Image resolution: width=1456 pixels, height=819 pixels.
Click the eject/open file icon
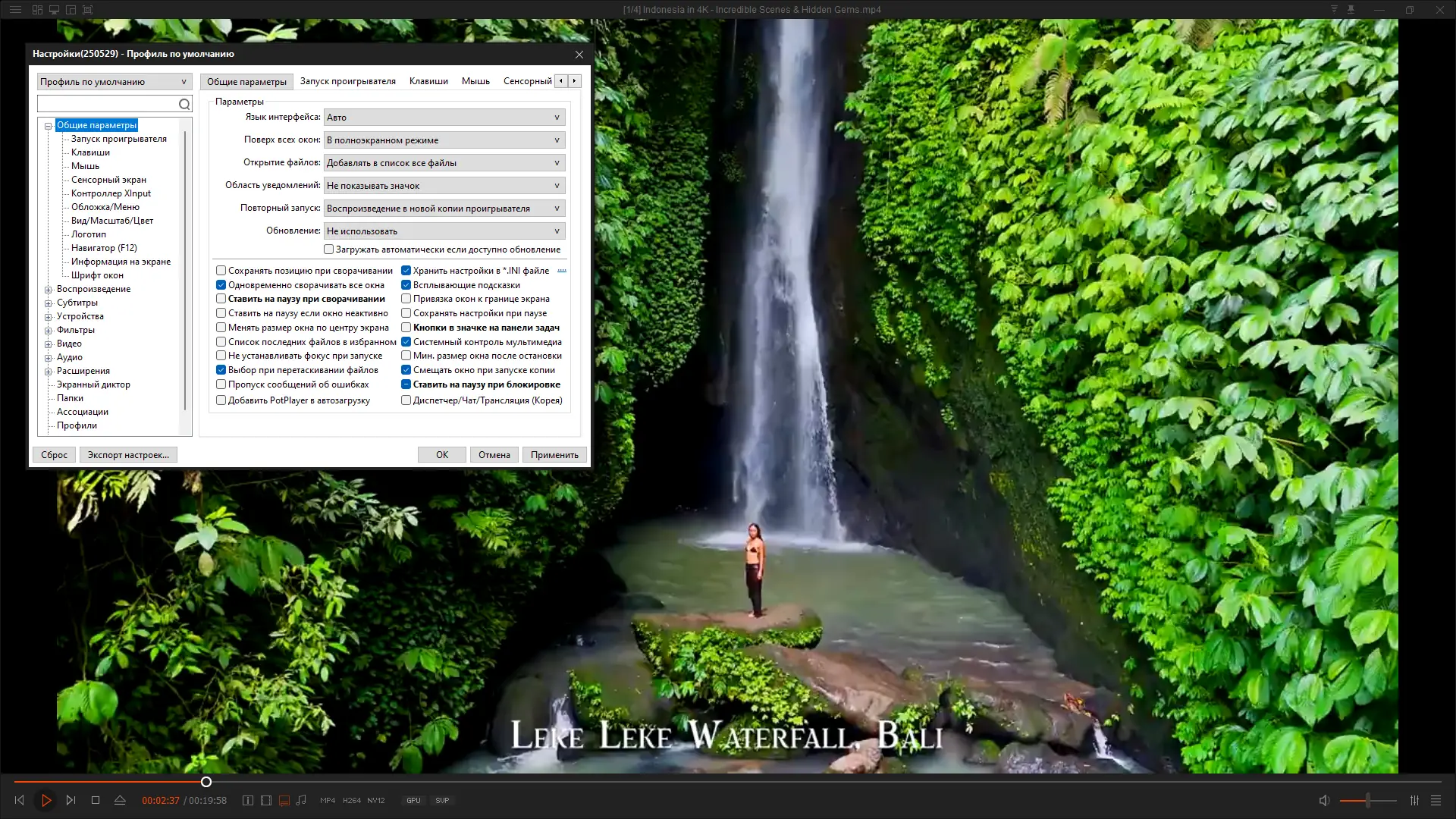[x=120, y=800]
